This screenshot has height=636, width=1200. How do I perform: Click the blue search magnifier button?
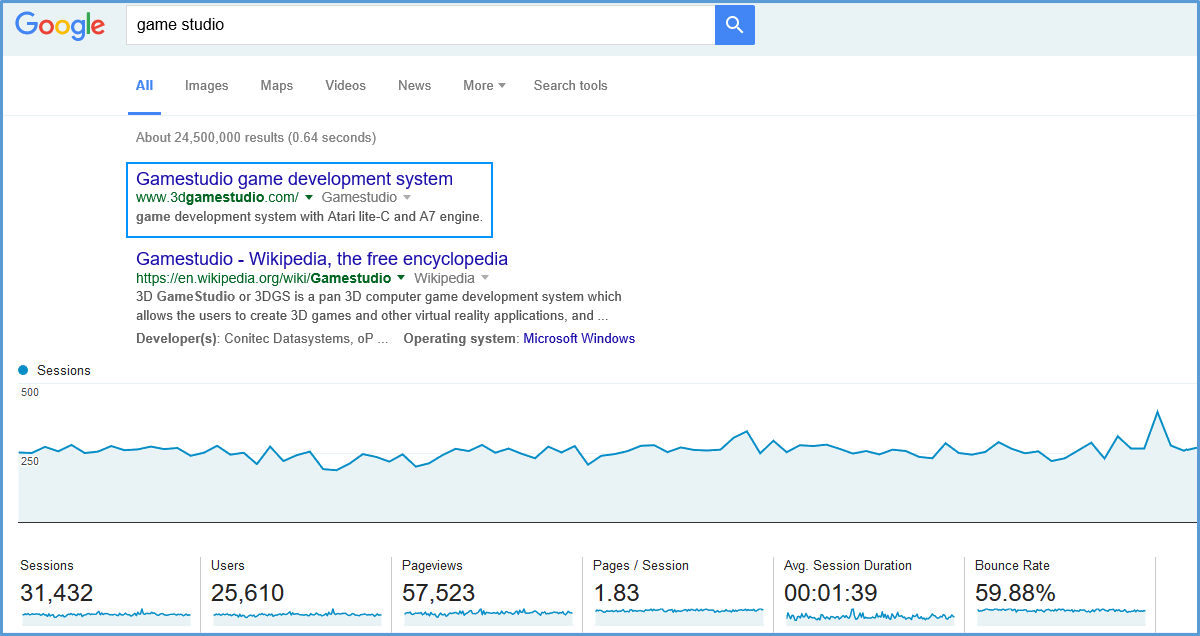pos(735,25)
